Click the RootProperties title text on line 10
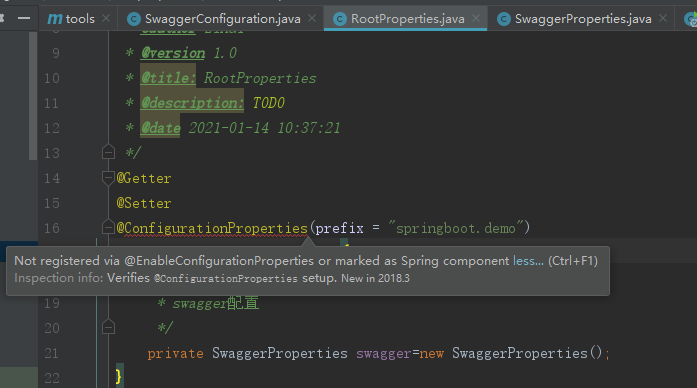This screenshot has width=697, height=388. click(260, 78)
